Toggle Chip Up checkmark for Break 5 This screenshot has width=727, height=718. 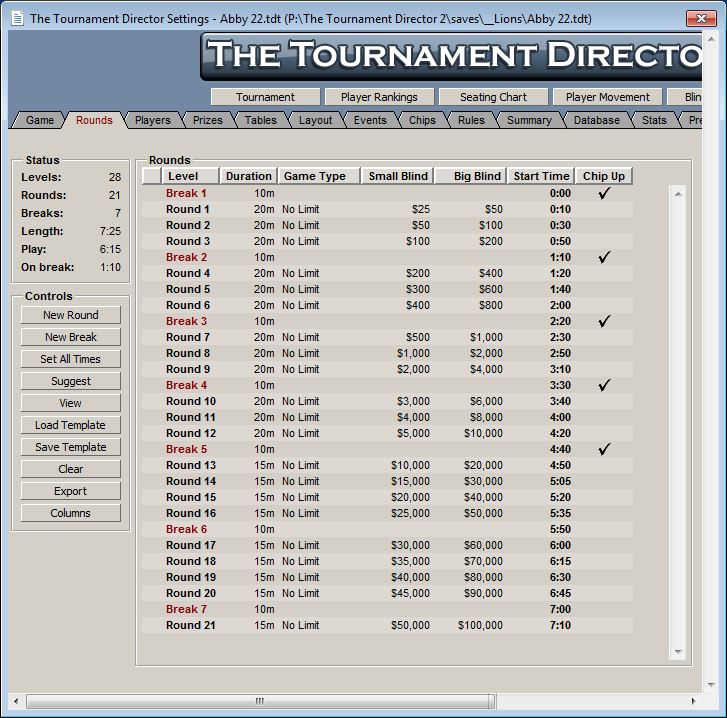pyautogui.click(x=604, y=449)
